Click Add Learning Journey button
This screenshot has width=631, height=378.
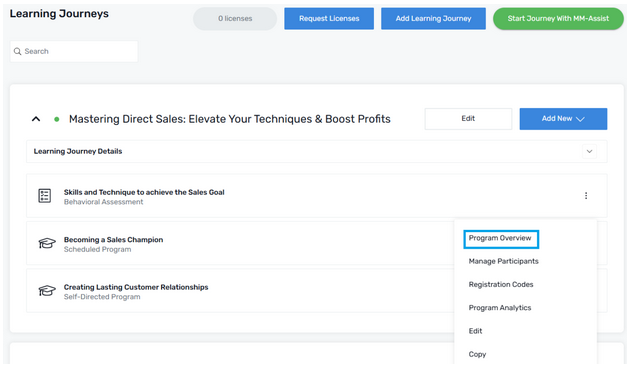[433, 19]
